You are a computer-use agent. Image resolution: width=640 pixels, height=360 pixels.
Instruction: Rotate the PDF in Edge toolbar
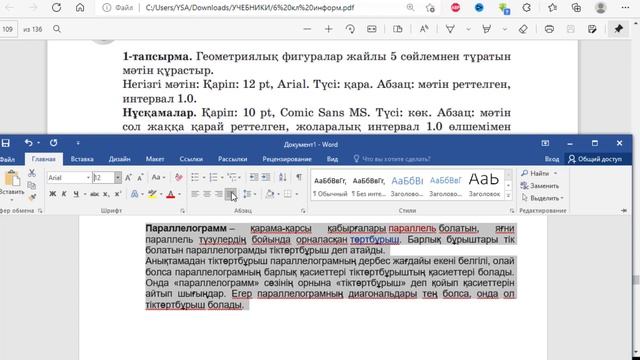(x=350, y=29)
